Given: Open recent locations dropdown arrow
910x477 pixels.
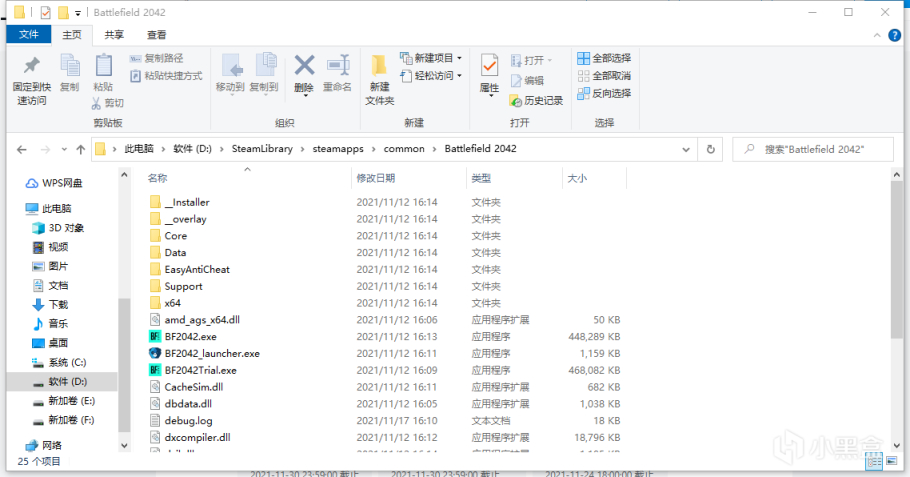Looking at the screenshot, I should point(64,150).
